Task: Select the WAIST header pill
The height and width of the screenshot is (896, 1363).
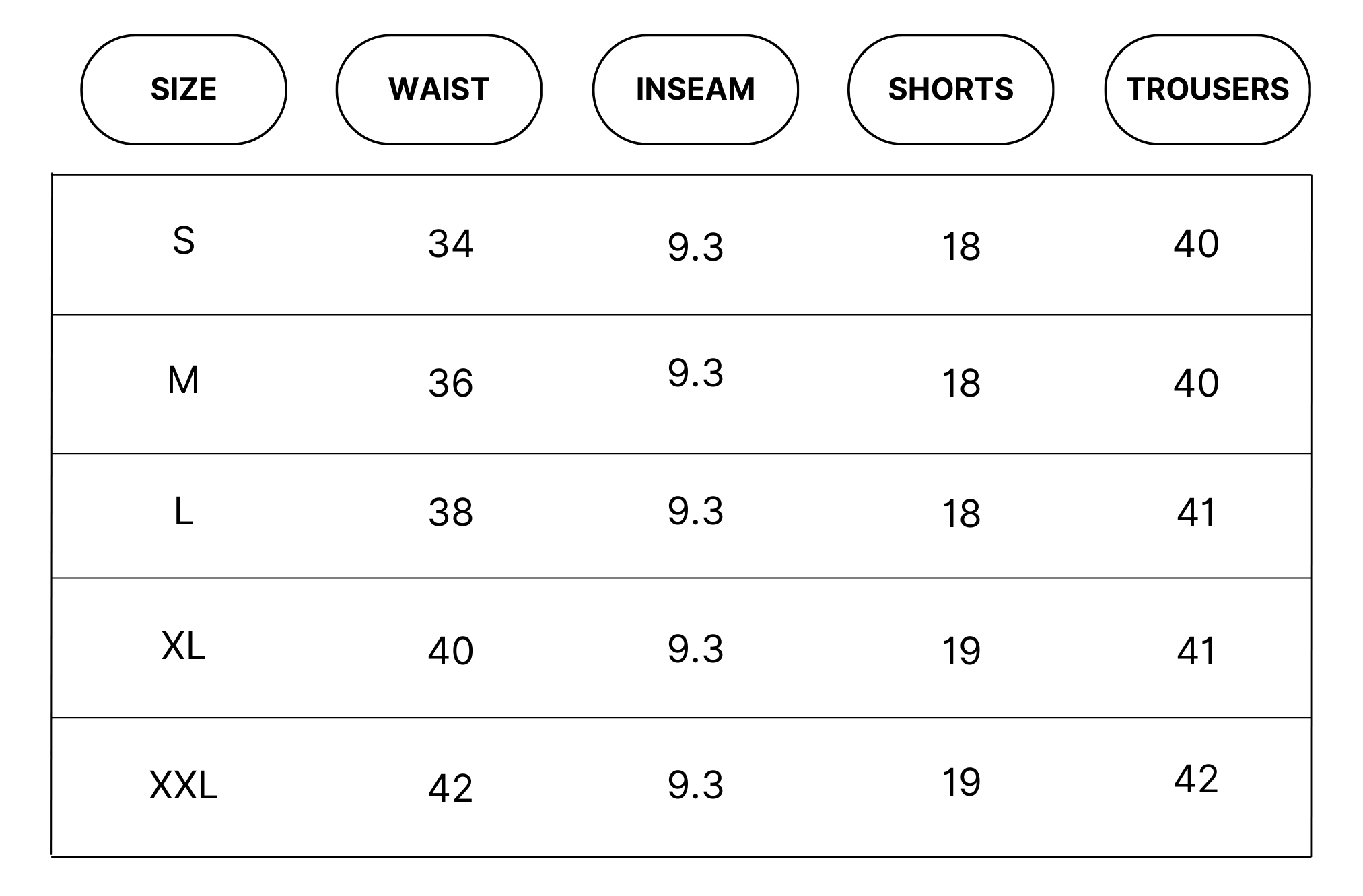Action: tap(439, 90)
